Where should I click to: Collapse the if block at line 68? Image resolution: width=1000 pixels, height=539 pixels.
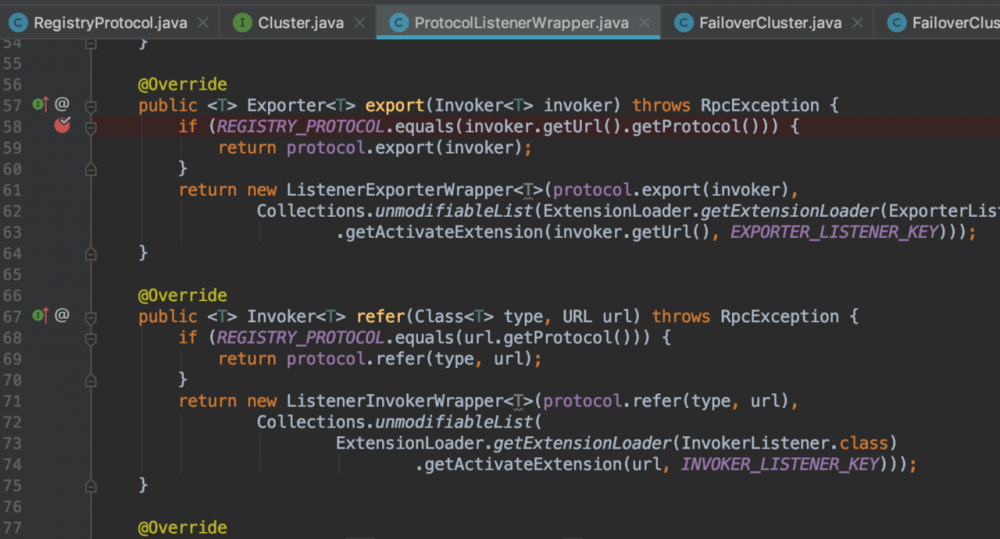pos(91,339)
